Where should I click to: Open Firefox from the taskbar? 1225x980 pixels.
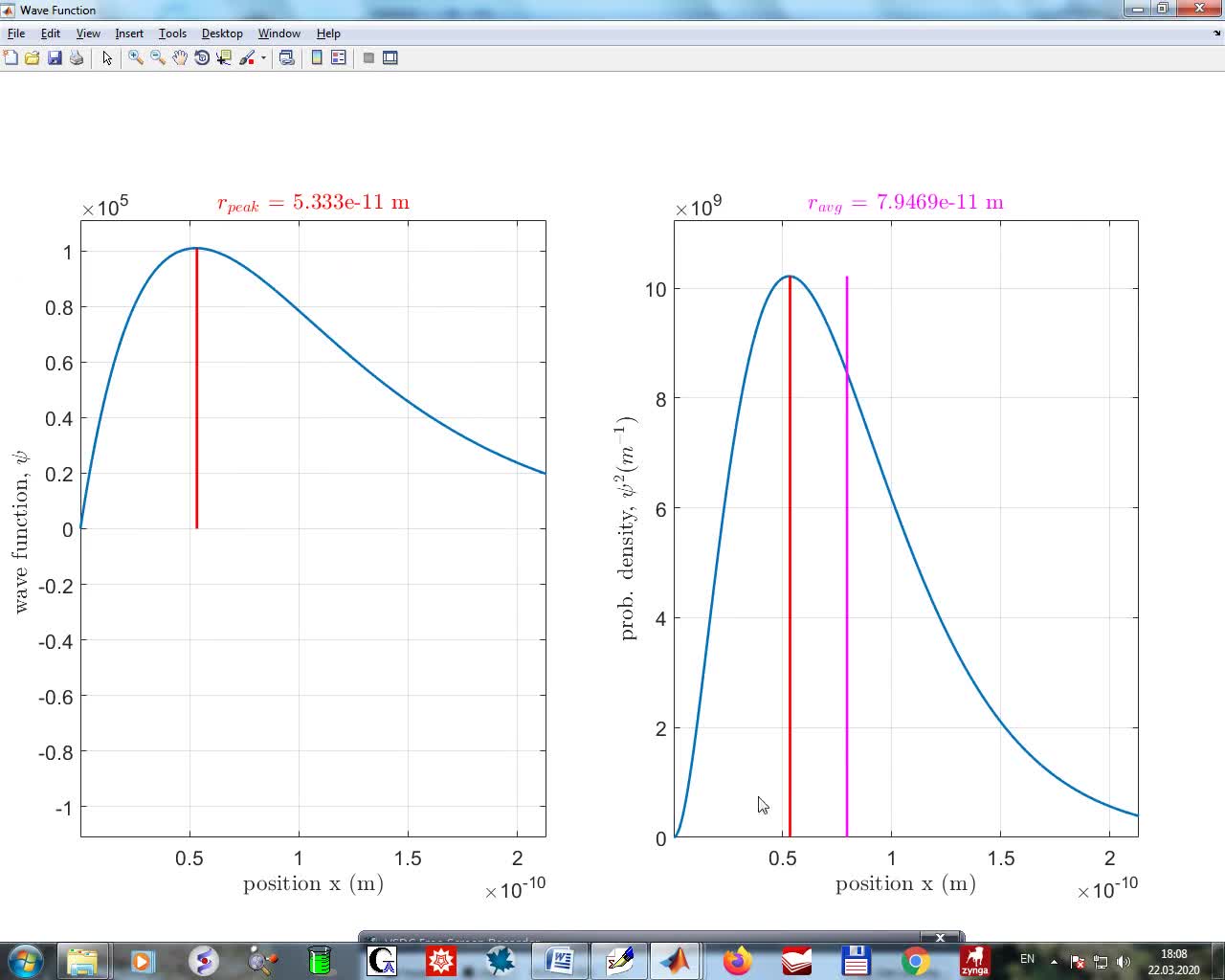coord(737,960)
